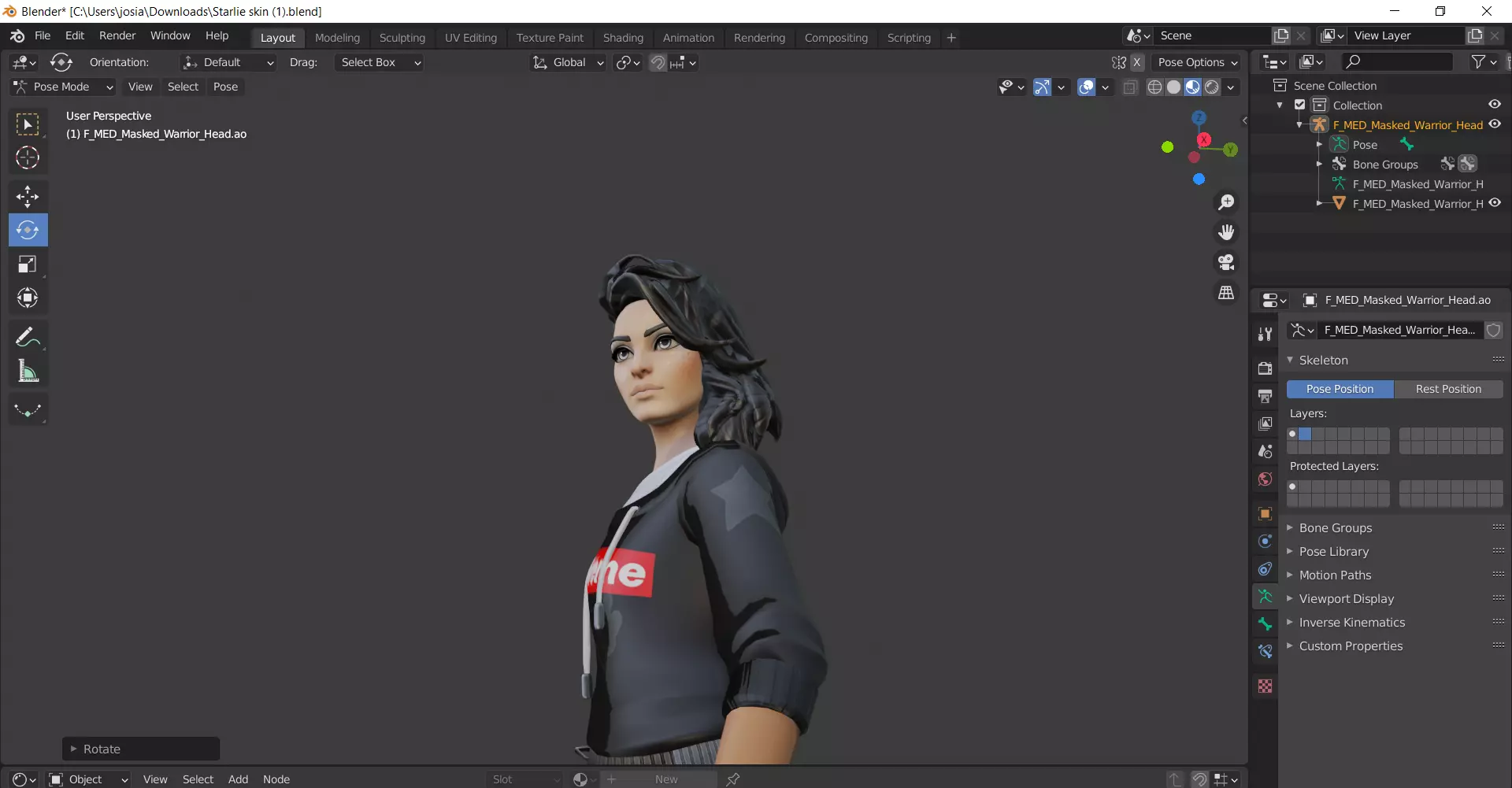Open the Render properties tab

pyautogui.click(x=1265, y=368)
